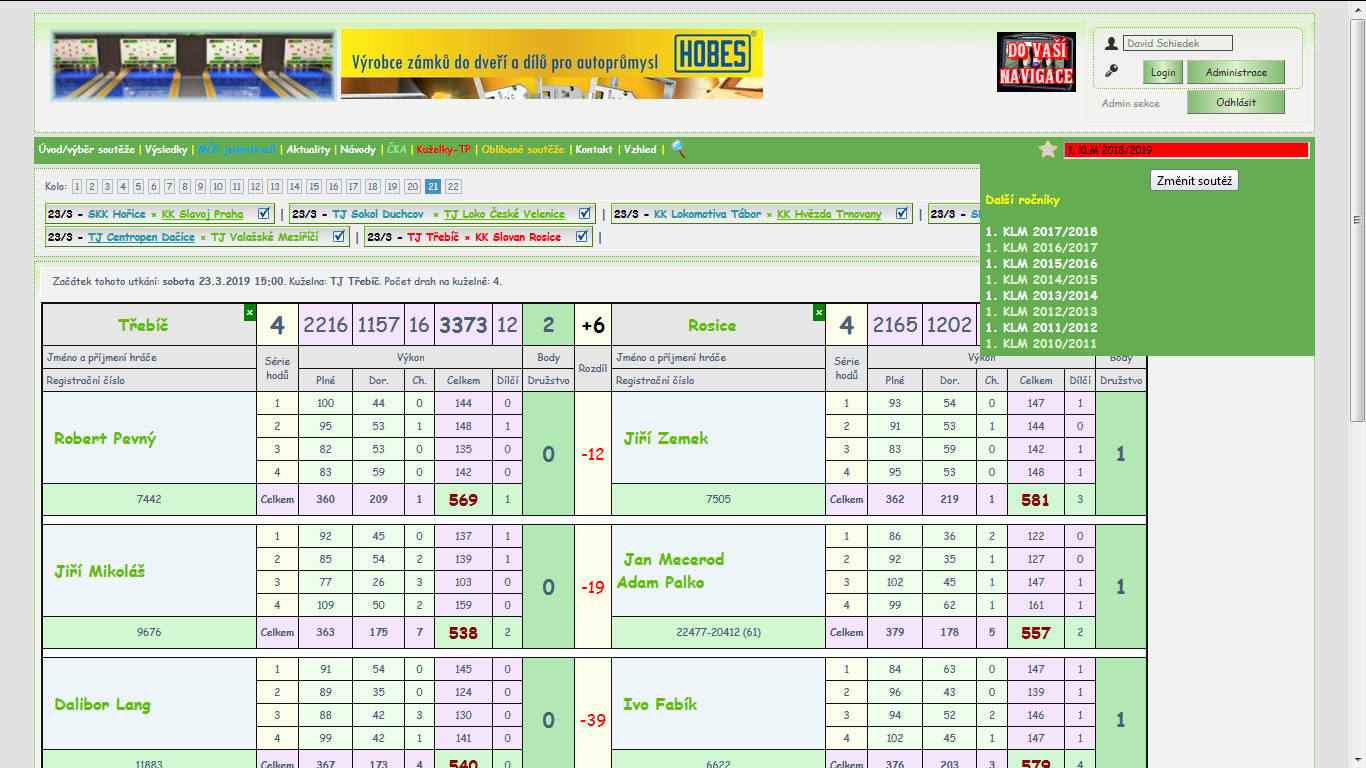Image resolution: width=1366 pixels, height=768 pixels.
Task: Click the David Schiedek username field
Action: [1177, 44]
